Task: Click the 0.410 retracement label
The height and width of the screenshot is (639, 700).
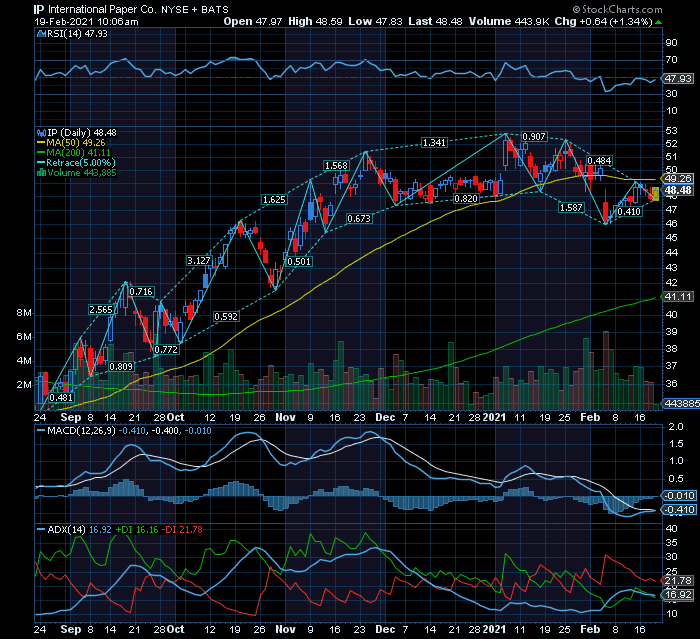Action: pos(629,212)
